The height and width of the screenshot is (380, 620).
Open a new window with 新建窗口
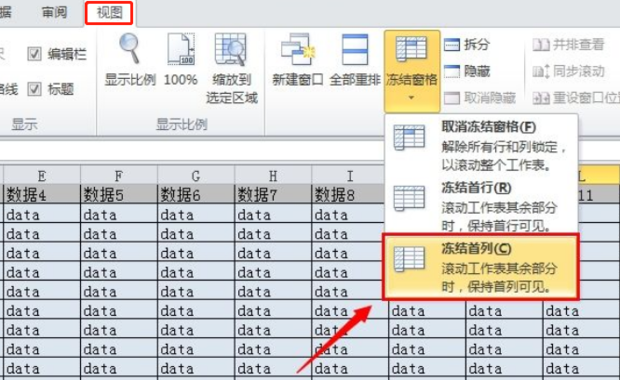(x=297, y=60)
